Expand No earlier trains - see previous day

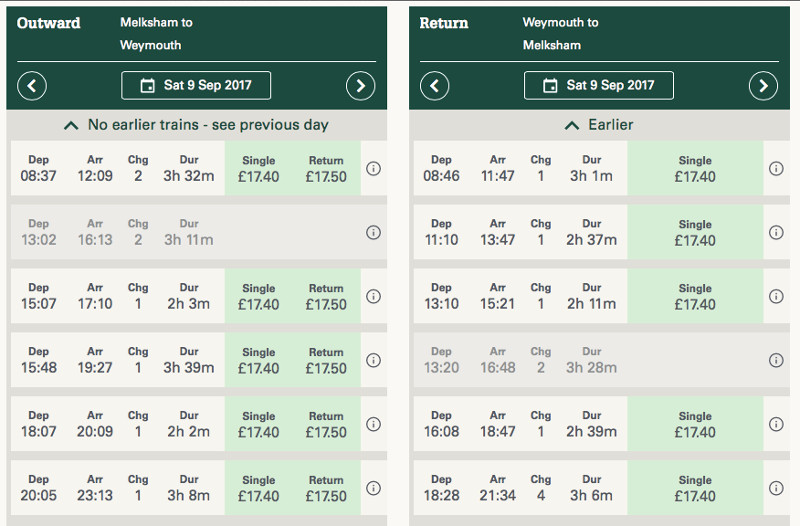click(x=196, y=125)
